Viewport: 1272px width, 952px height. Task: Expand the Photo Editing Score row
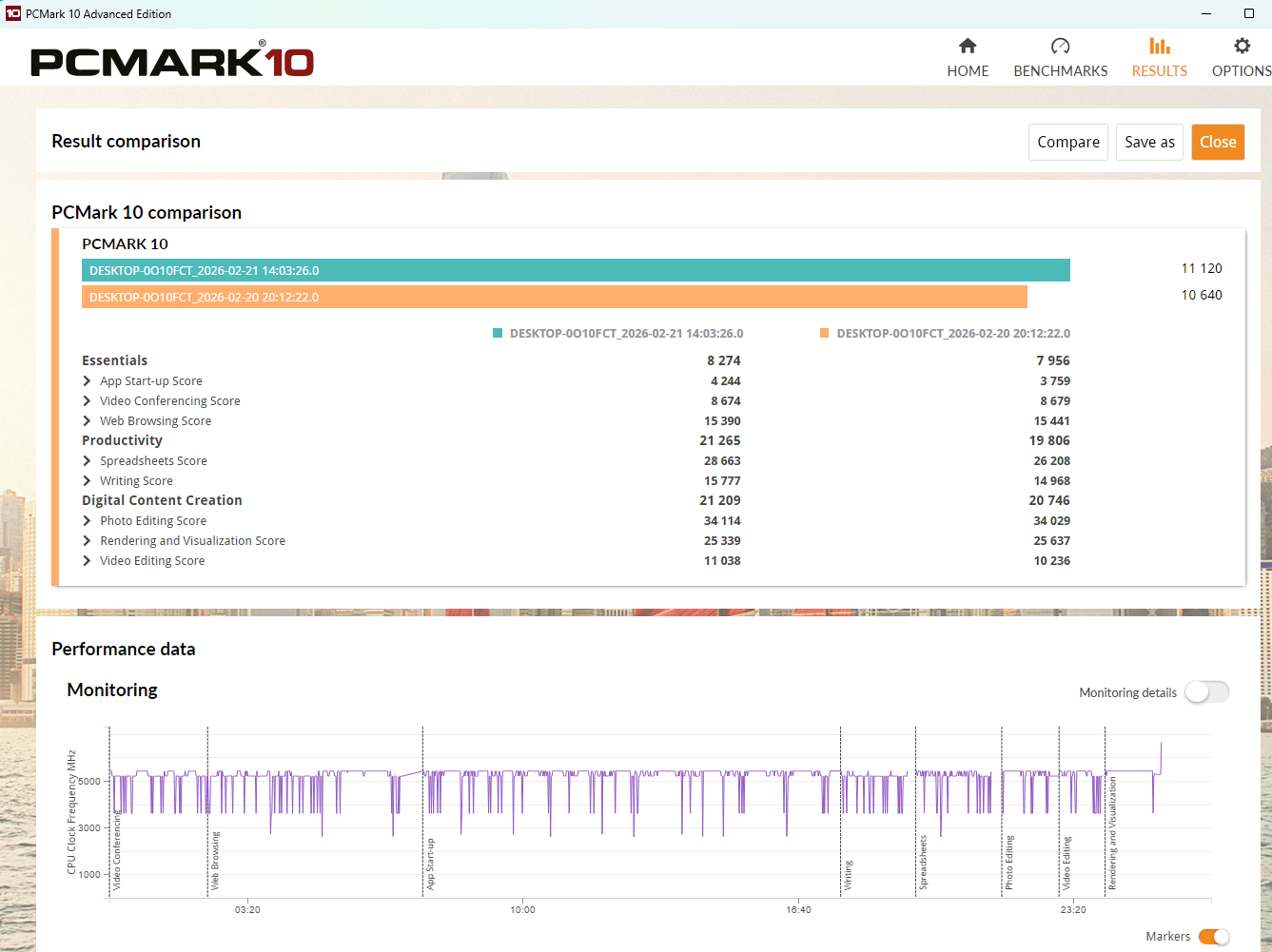pyautogui.click(x=87, y=521)
